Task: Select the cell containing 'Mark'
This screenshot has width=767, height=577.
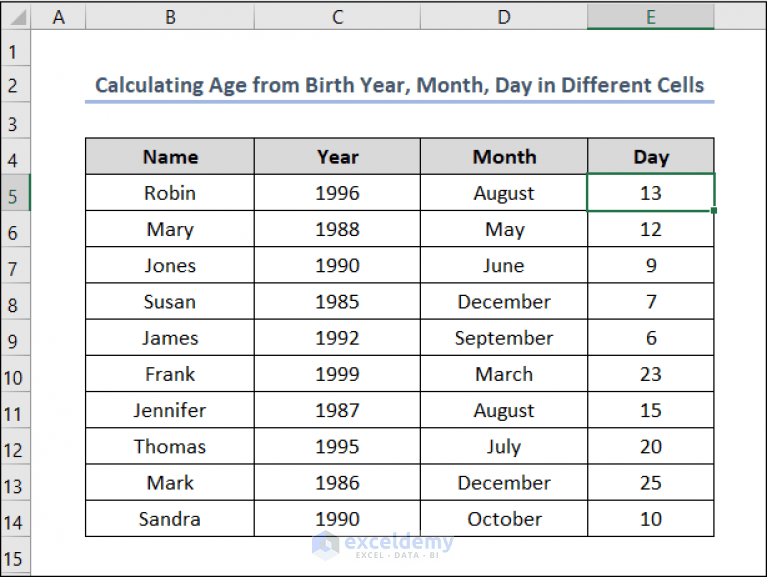Action: [x=170, y=482]
